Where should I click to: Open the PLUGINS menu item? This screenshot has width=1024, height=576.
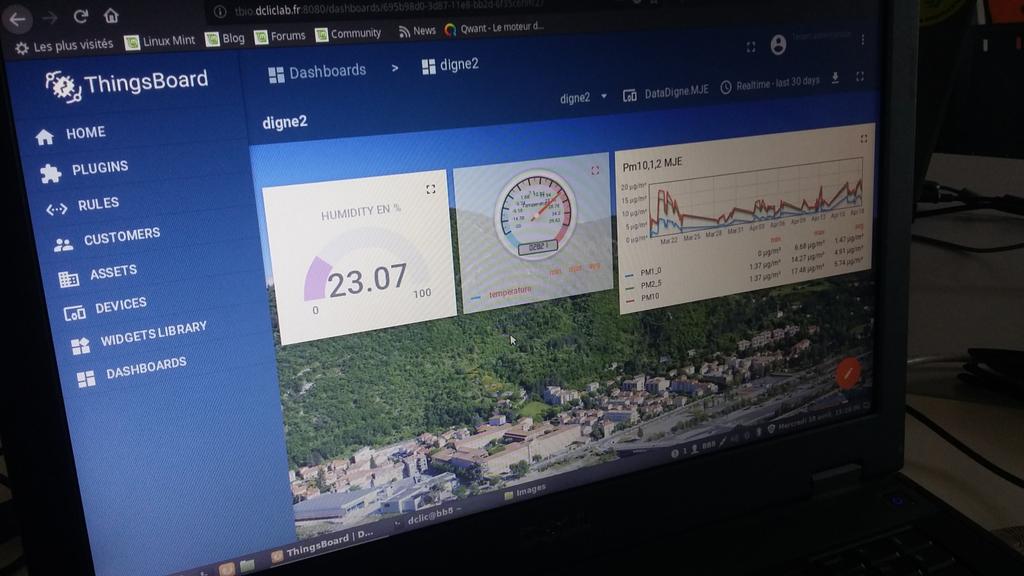coord(84,170)
